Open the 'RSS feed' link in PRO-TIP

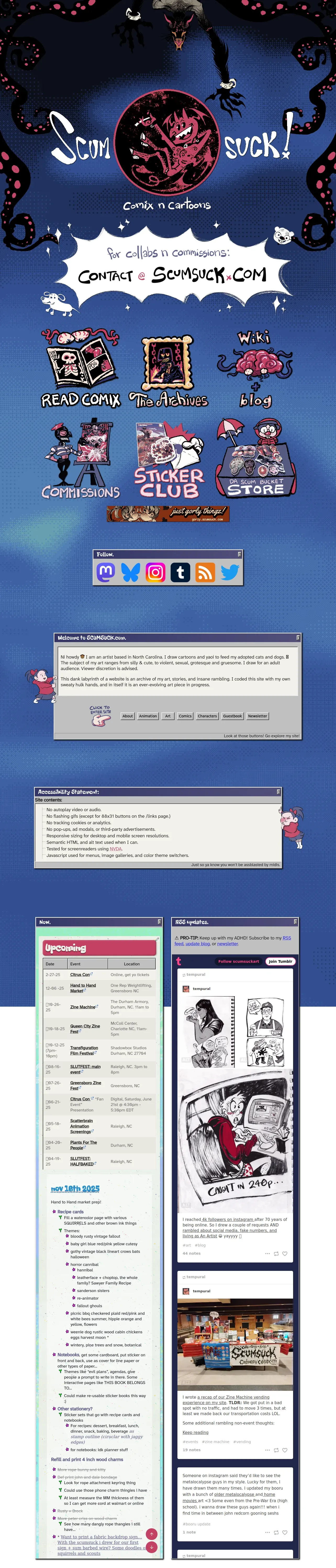point(232,941)
